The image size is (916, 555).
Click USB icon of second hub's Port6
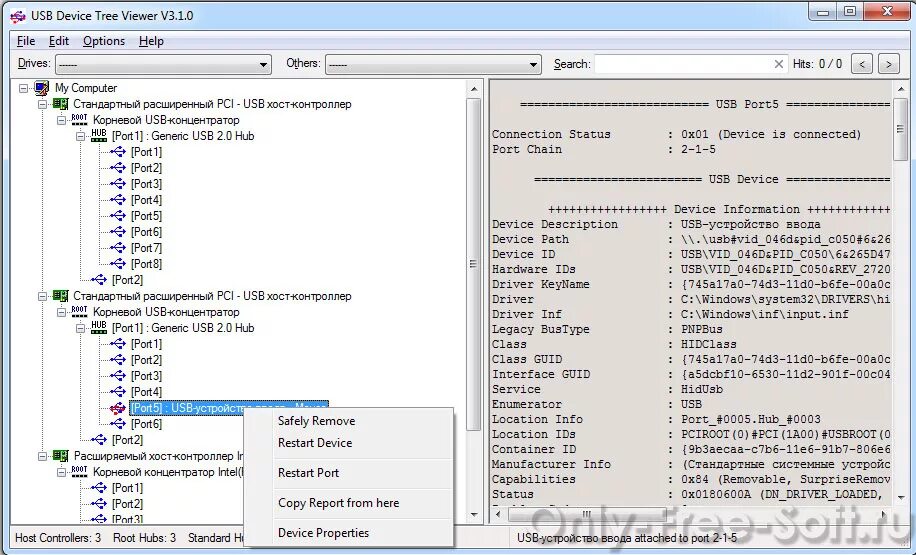pyautogui.click(x=118, y=424)
